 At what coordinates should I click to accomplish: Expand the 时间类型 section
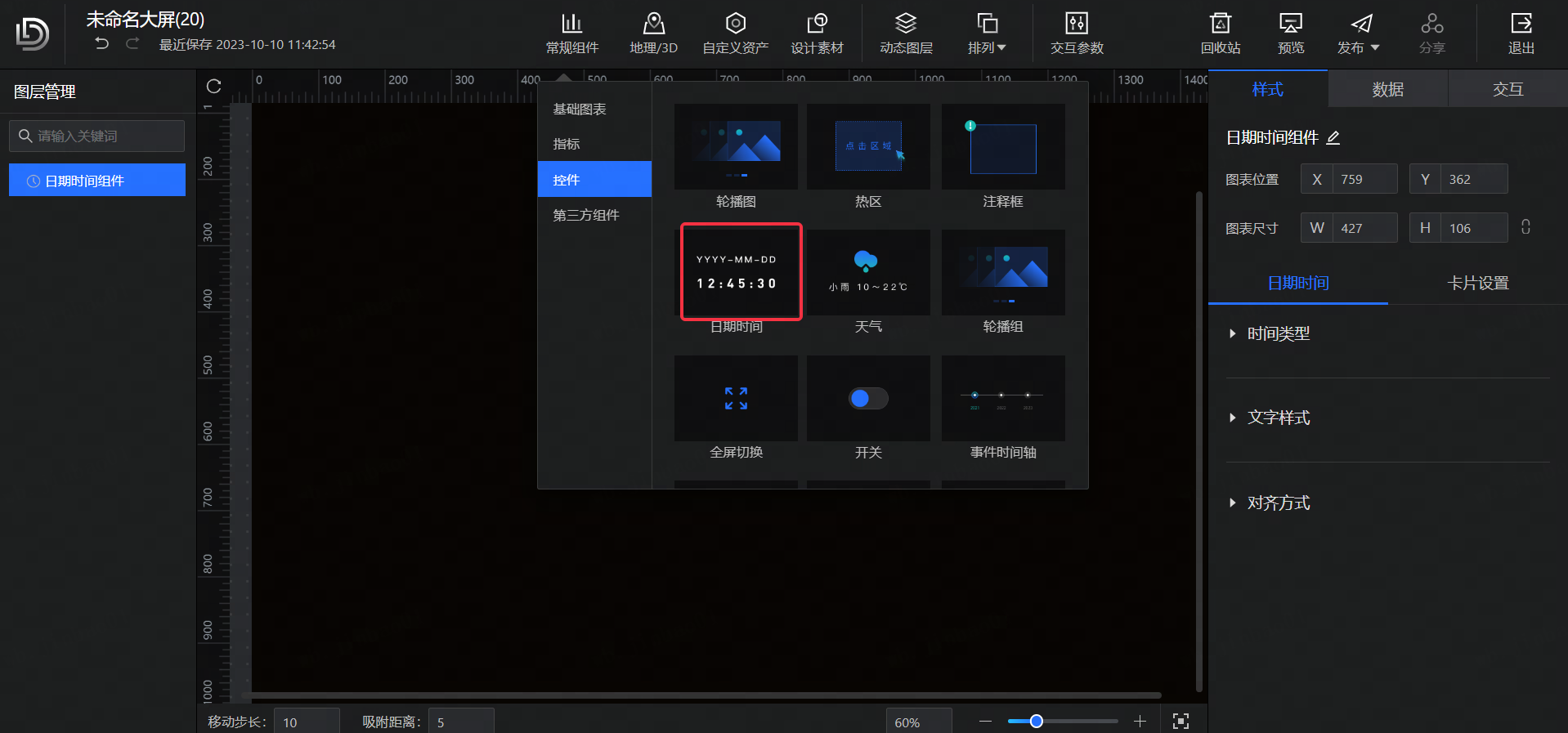click(1278, 333)
